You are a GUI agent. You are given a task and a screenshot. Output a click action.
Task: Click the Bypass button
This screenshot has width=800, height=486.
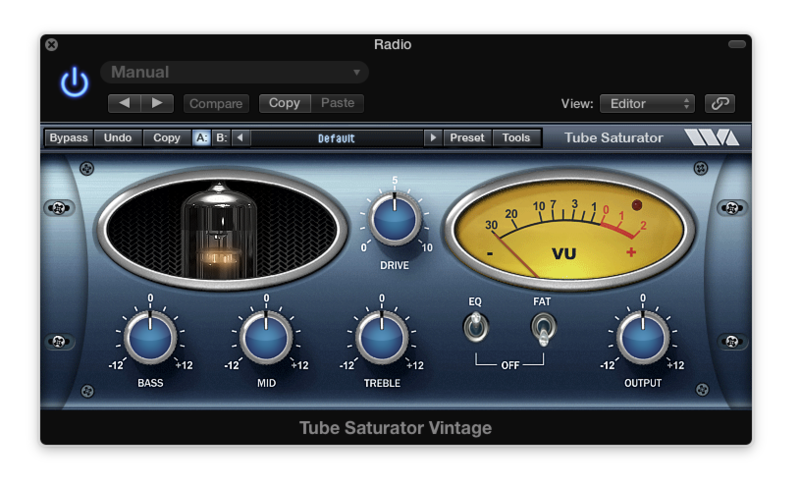coord(69,138)
